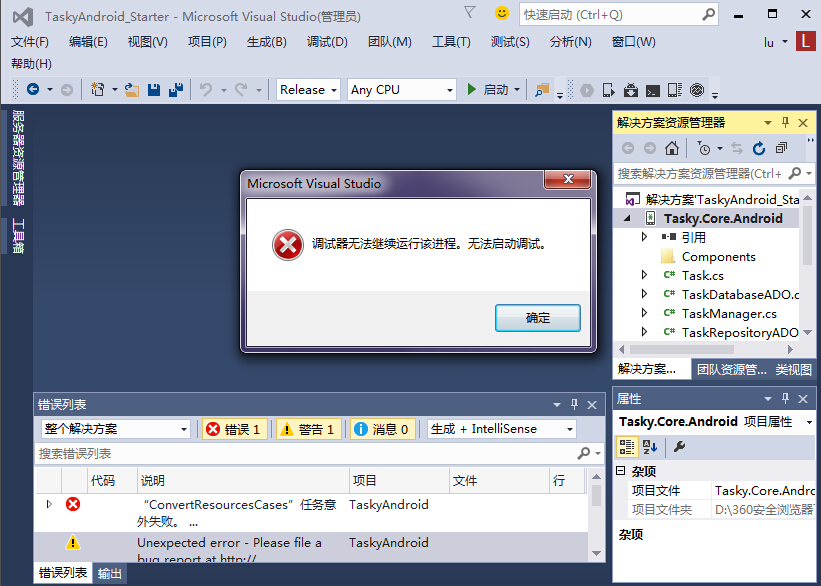The image size is (821, 586).
Task: Click the round device log toolbar icon
Action: tap(697, 90)
